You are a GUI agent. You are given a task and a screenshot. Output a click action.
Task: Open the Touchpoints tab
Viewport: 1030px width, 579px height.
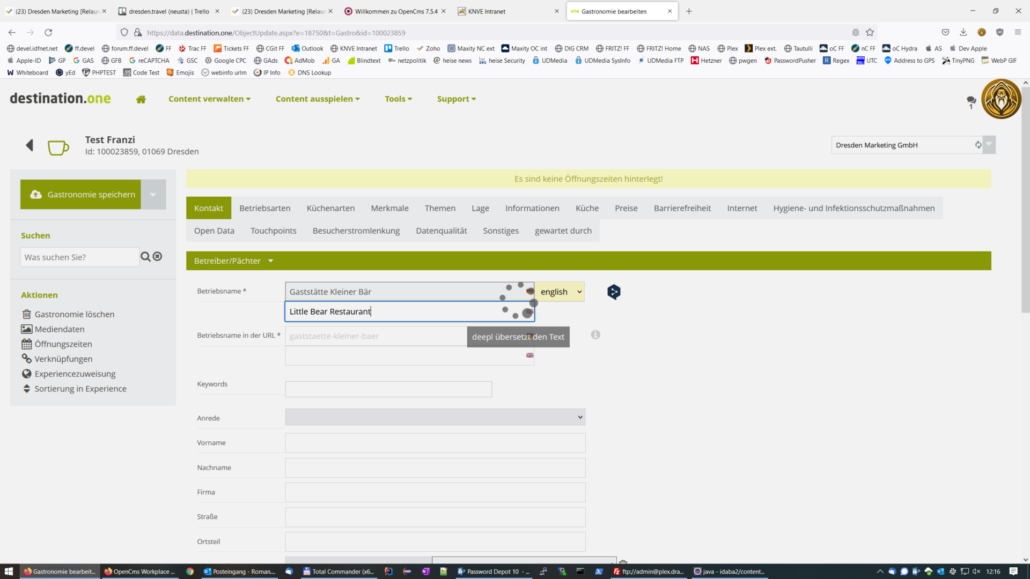pos(273,231)
